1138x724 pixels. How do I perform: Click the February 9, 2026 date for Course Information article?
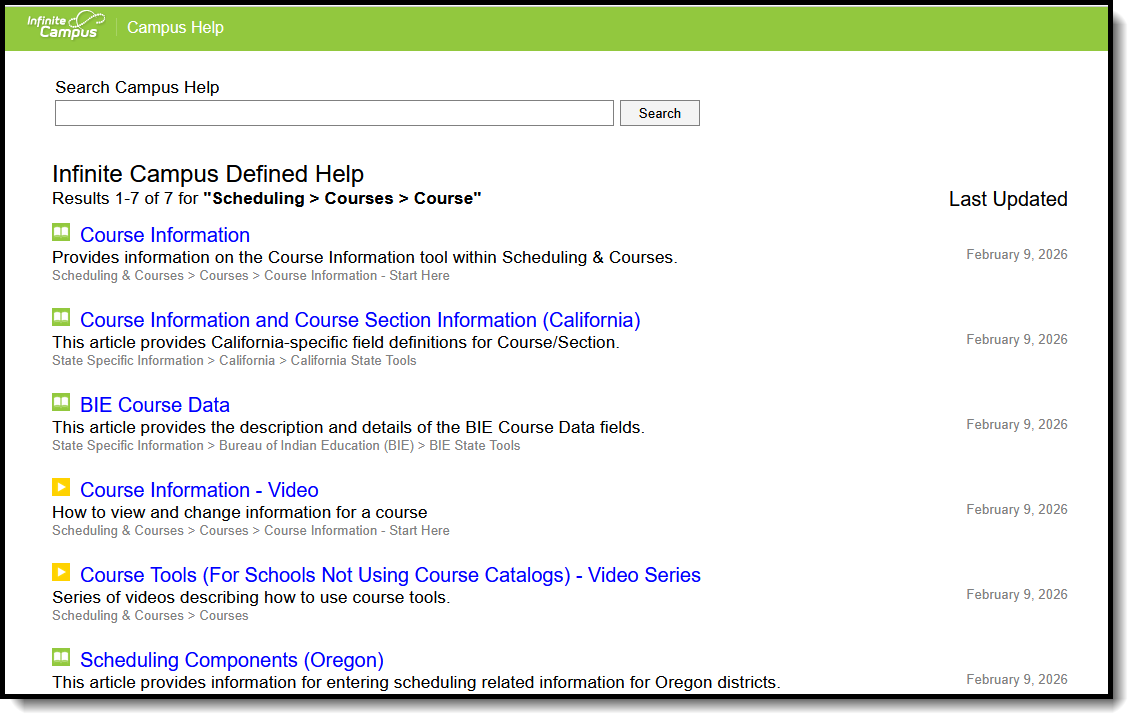coord(1017,255)
